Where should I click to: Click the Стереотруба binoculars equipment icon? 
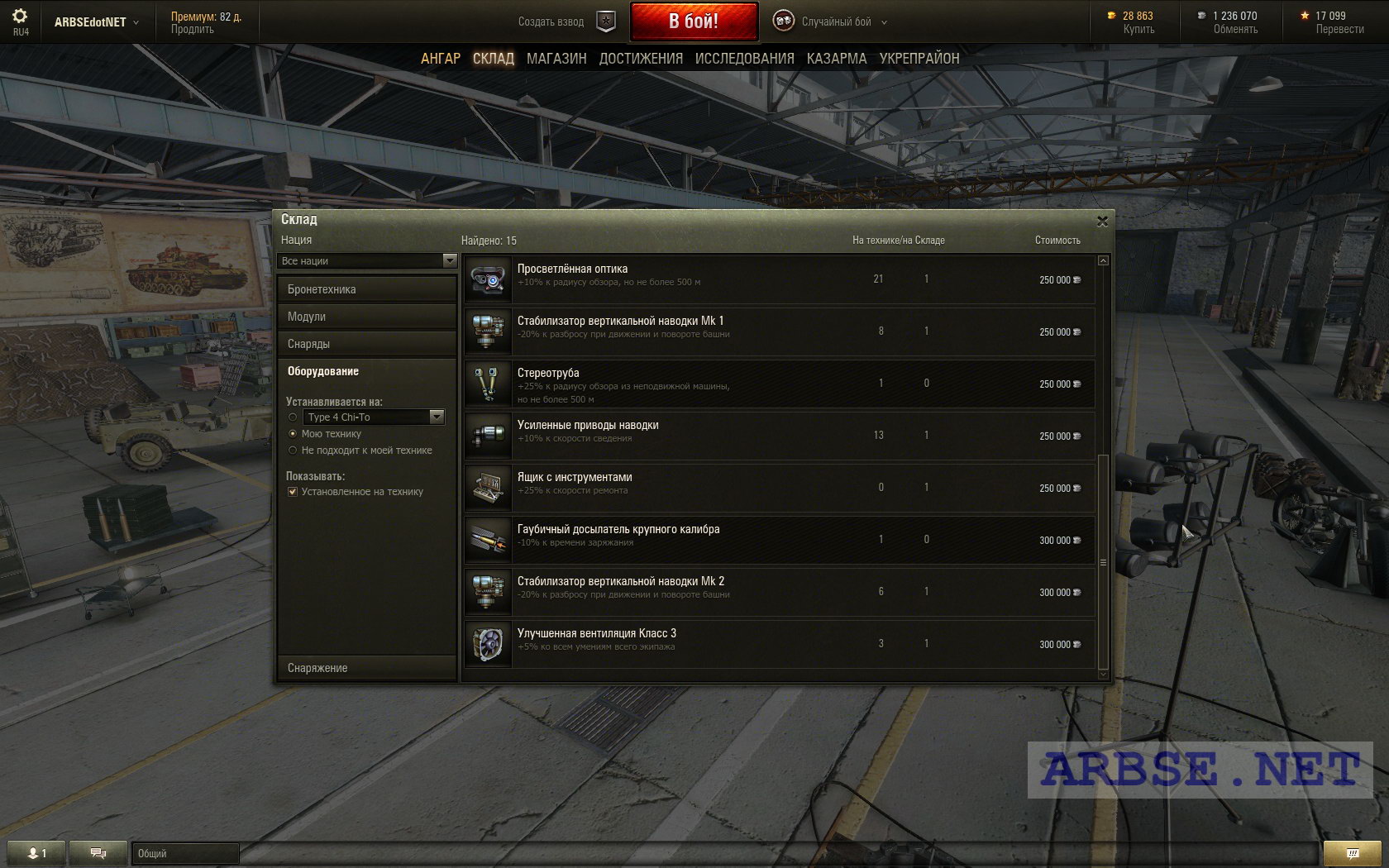click(x=488, y=384)
